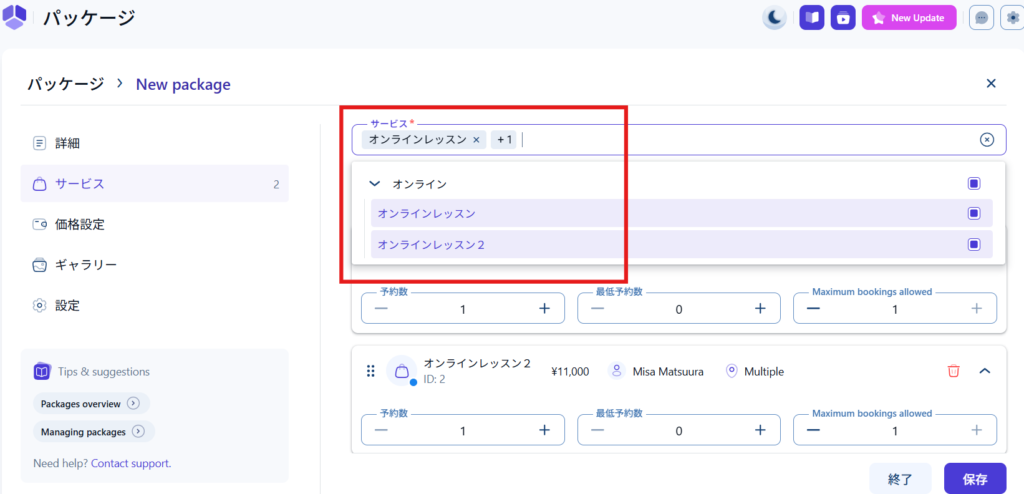Collapse the オンラインレッスン２ service card
The height and width of the screenshot is (494, 1024).
(984, 371)
